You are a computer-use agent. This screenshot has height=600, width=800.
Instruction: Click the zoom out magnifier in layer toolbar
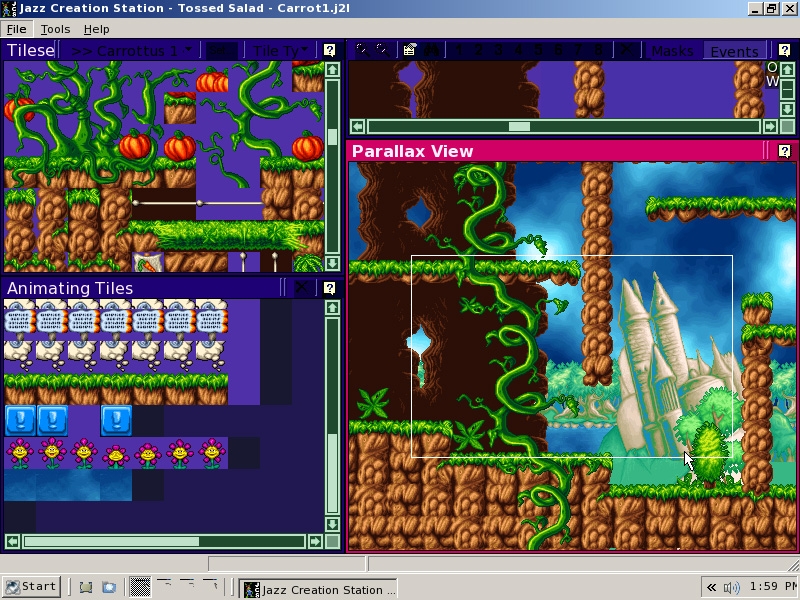[382, 50]
